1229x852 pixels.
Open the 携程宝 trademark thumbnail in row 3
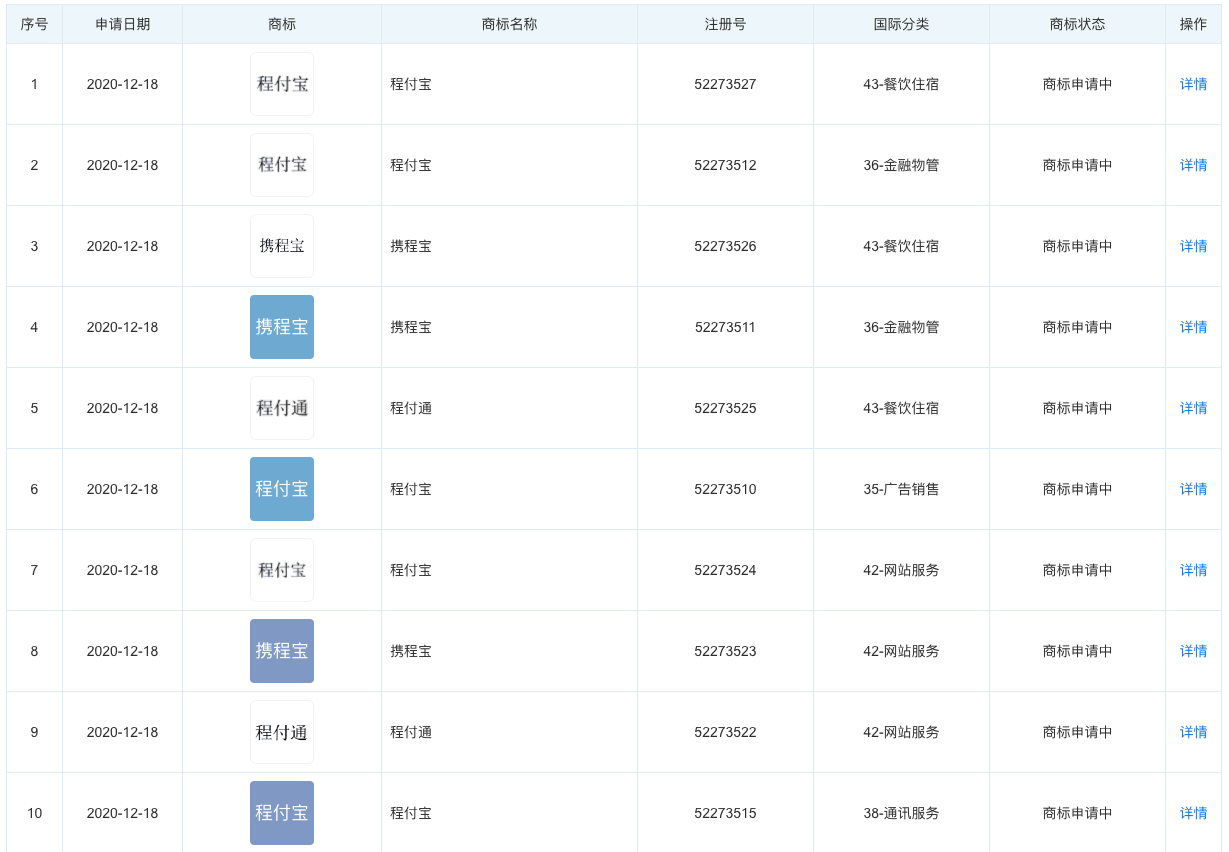282,246
